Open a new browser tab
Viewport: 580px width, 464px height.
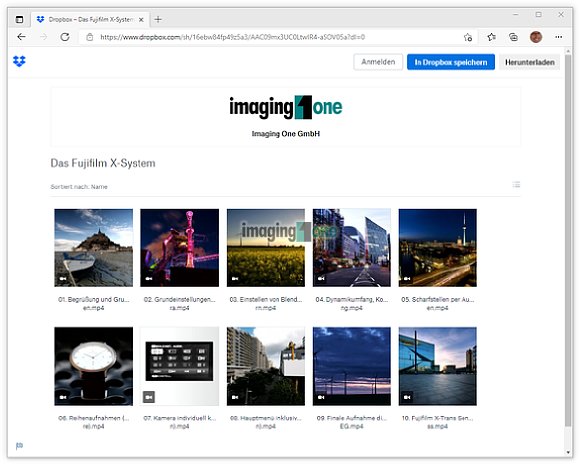point(158,20)
